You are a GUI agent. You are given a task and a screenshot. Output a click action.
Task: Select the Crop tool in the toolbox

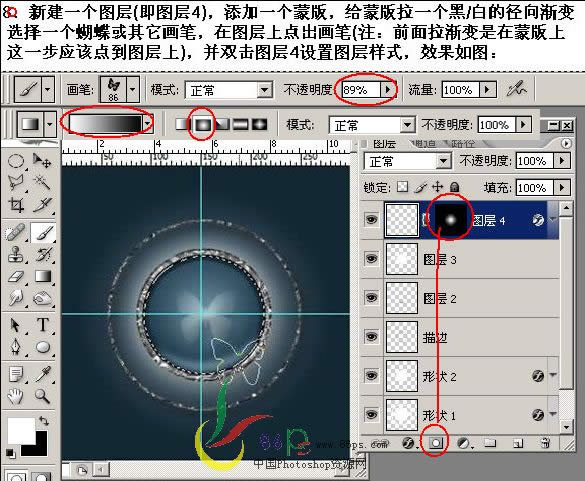(16, 205)
